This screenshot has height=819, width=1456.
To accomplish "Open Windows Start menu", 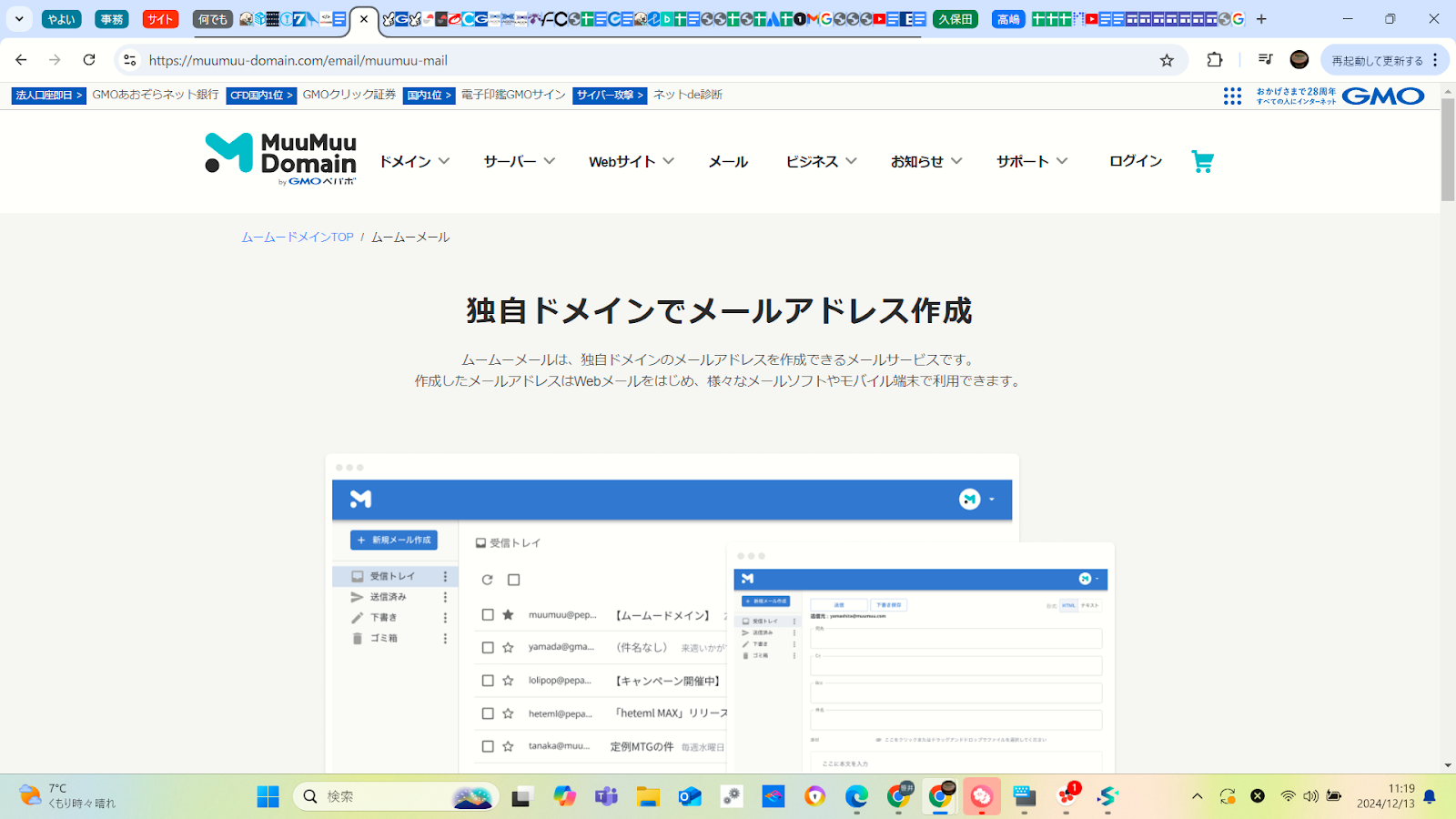I will pyautogui.click(x=268, y=796).
